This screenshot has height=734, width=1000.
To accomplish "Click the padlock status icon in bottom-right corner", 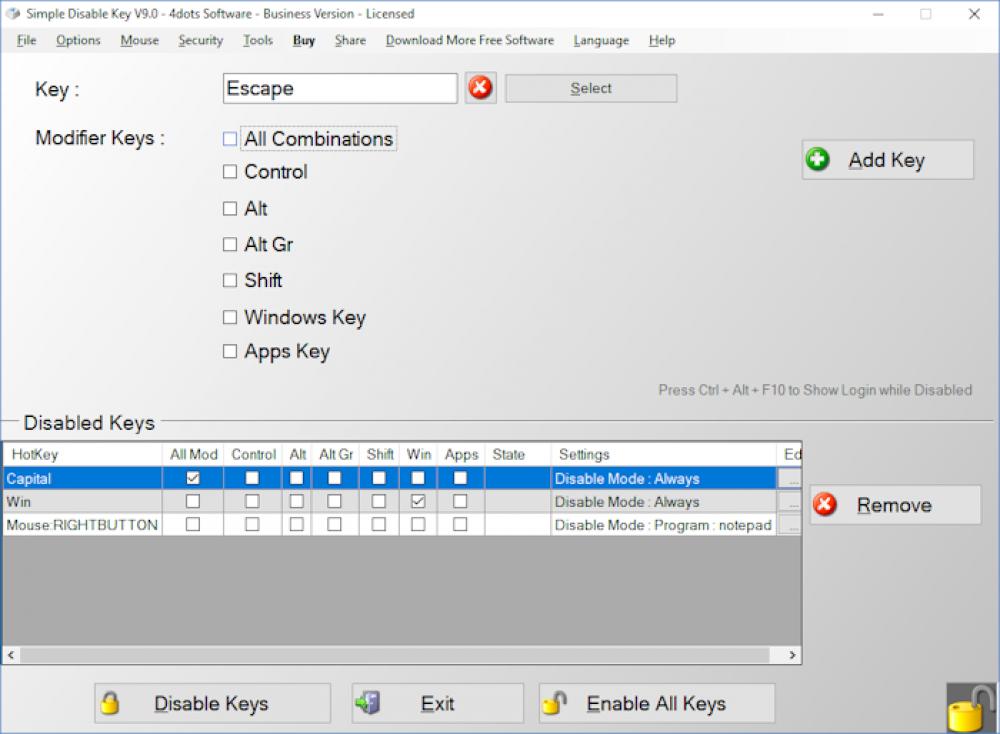I will pos(967,711).
